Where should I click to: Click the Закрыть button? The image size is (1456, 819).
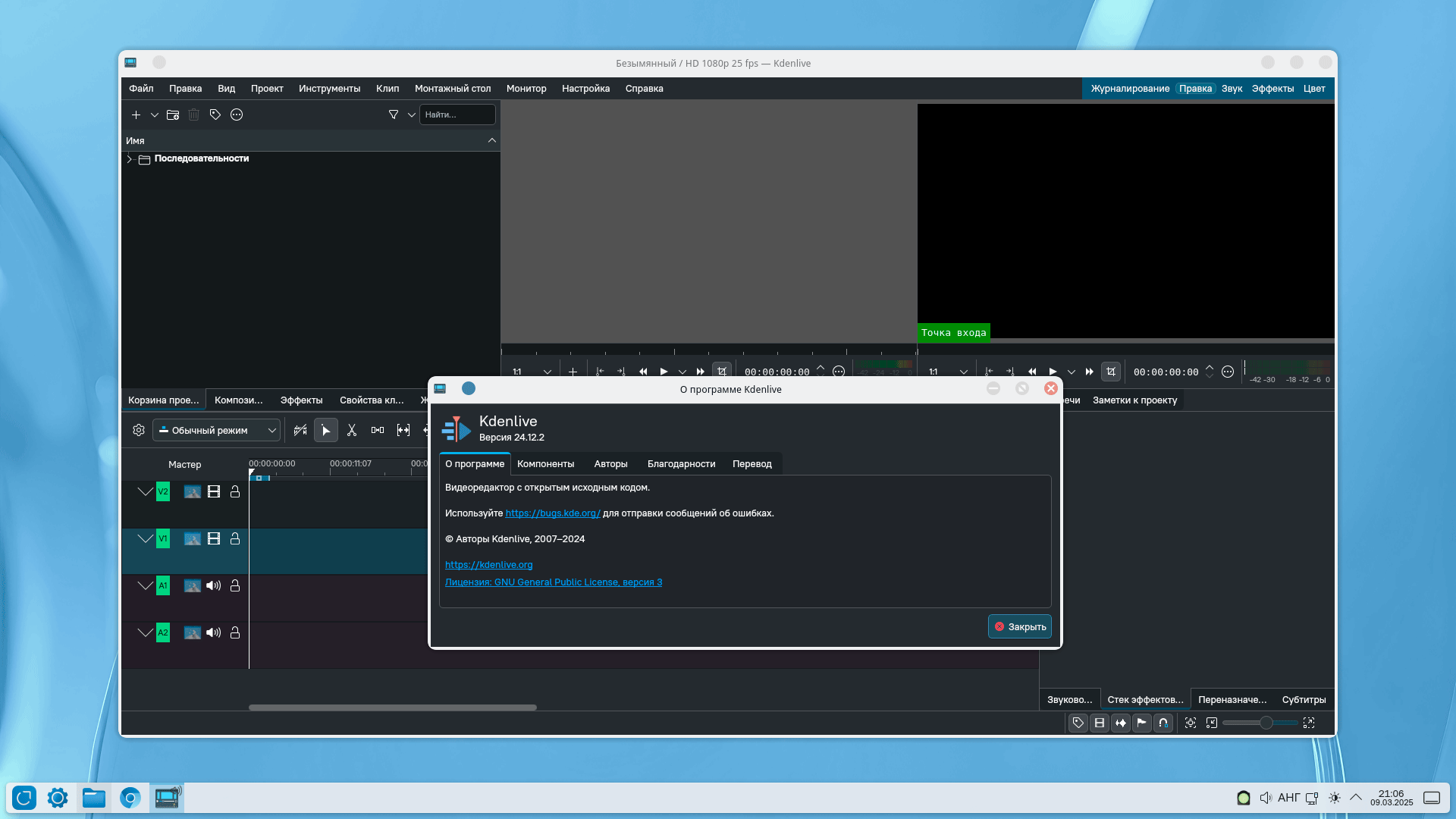tap(1019, 626)
